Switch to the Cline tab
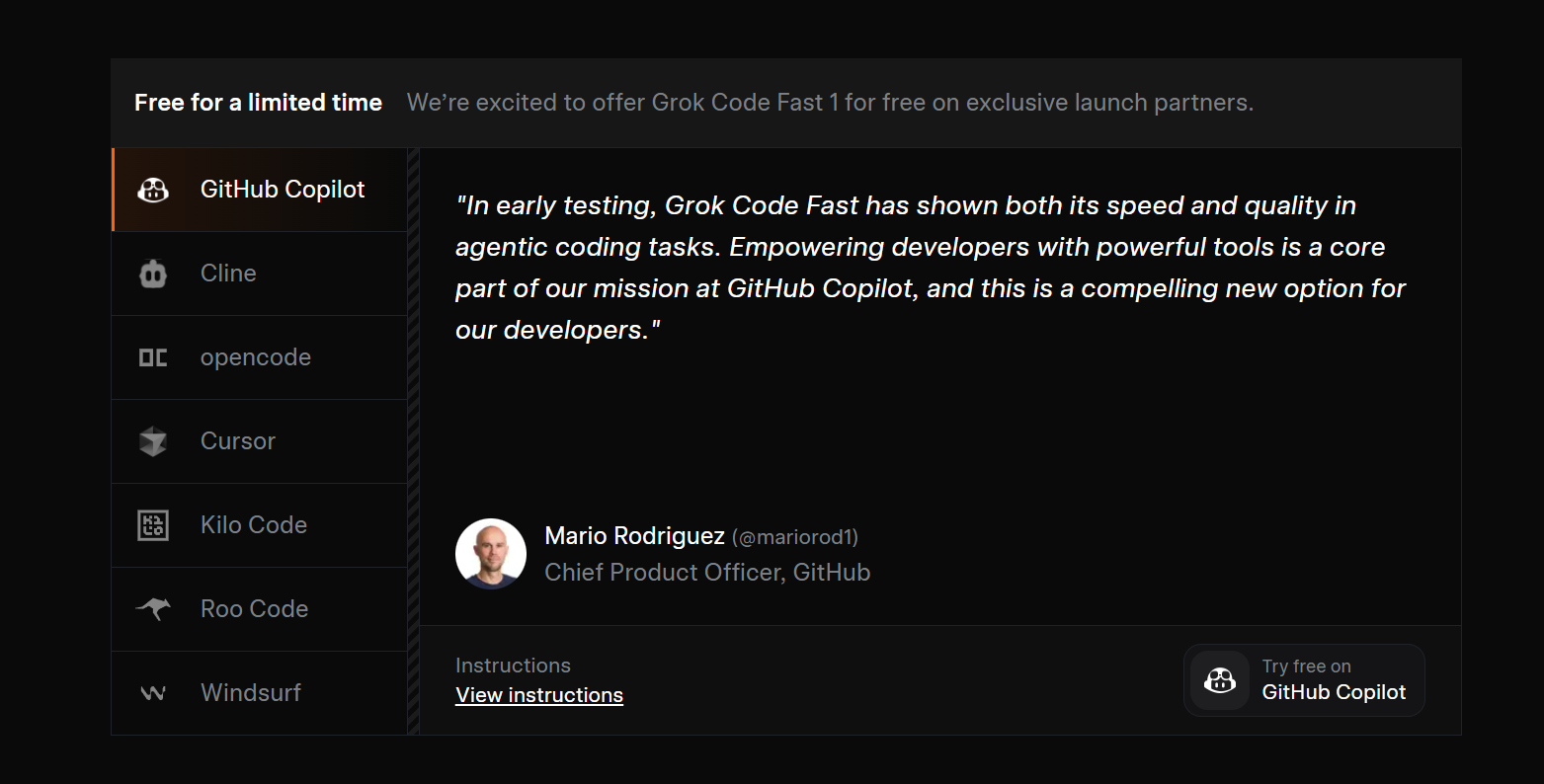 (228, 274)
